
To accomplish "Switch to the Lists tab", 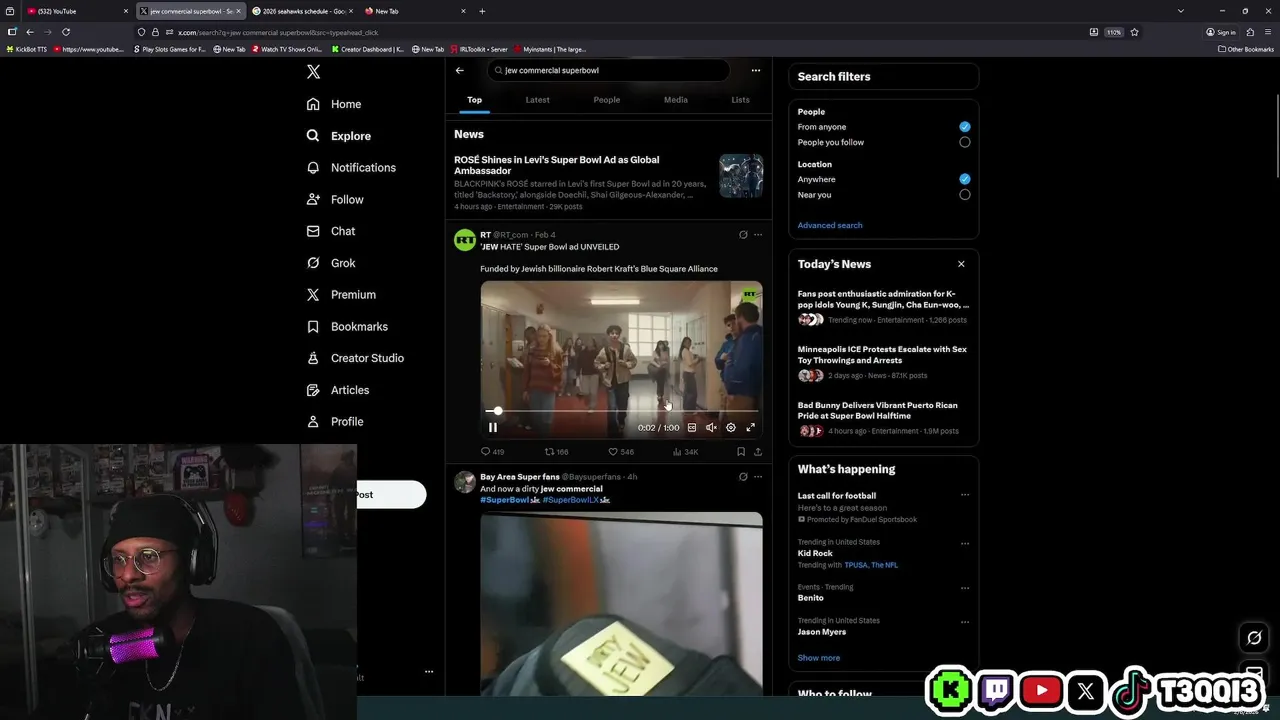I will 740,100.
